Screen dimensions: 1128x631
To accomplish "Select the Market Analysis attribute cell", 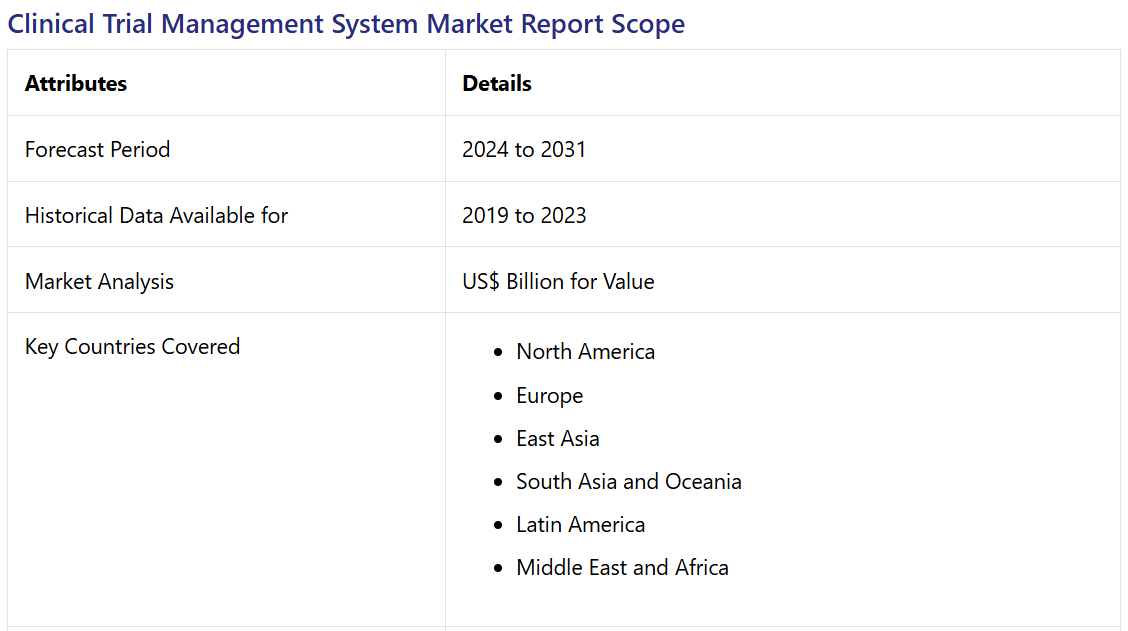I will pos(99,282).
